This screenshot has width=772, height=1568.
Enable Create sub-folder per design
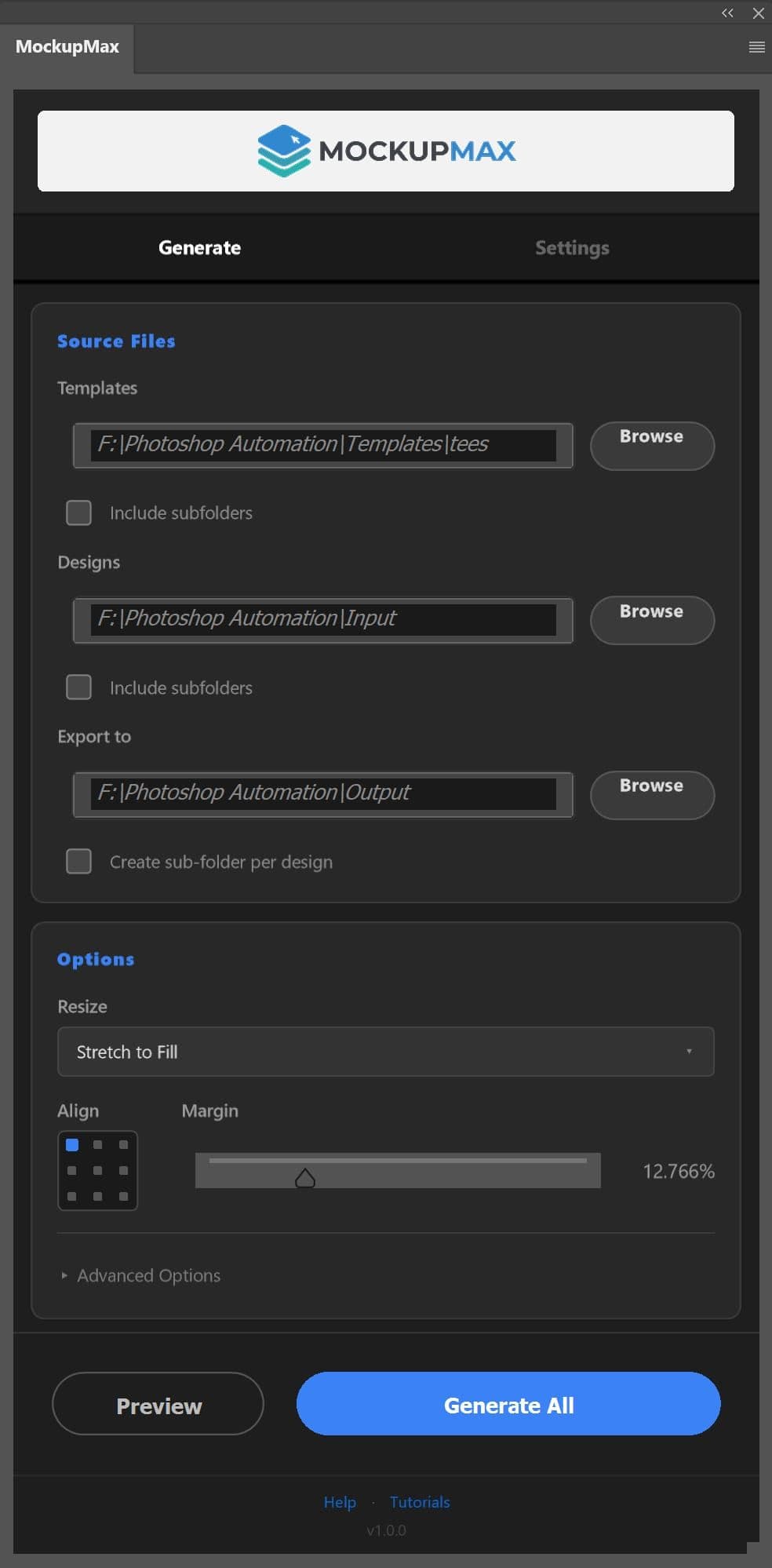tap(78, 861)
